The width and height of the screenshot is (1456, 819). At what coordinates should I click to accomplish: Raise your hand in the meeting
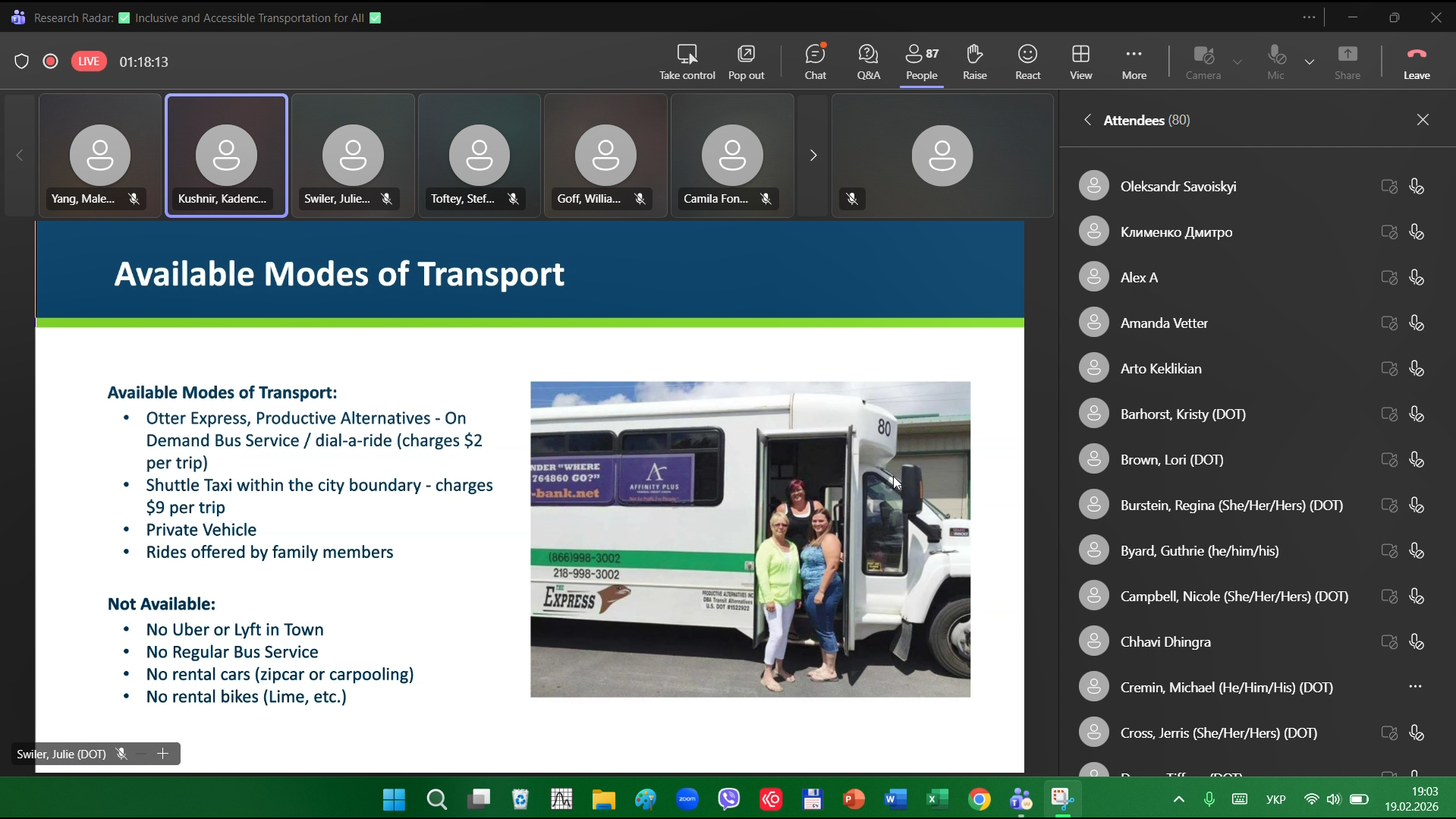(974, 61)
